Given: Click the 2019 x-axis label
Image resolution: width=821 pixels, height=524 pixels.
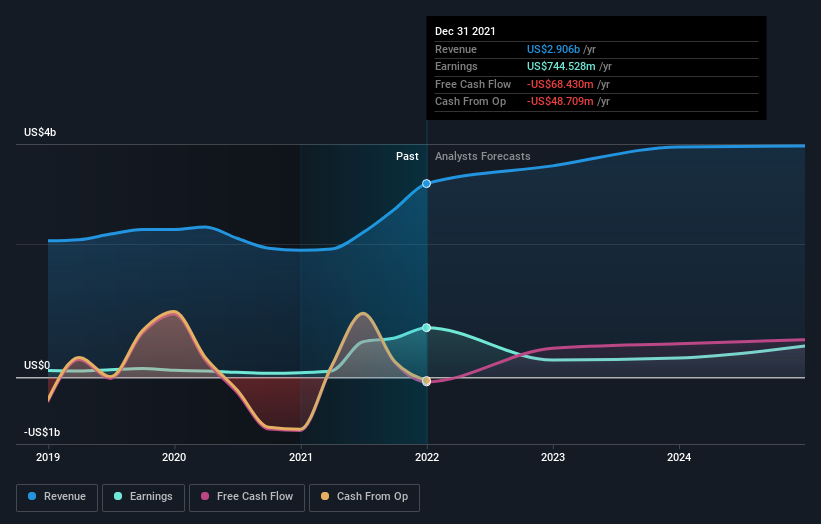Looking at the screenshot, I should (x=48, y=458).
